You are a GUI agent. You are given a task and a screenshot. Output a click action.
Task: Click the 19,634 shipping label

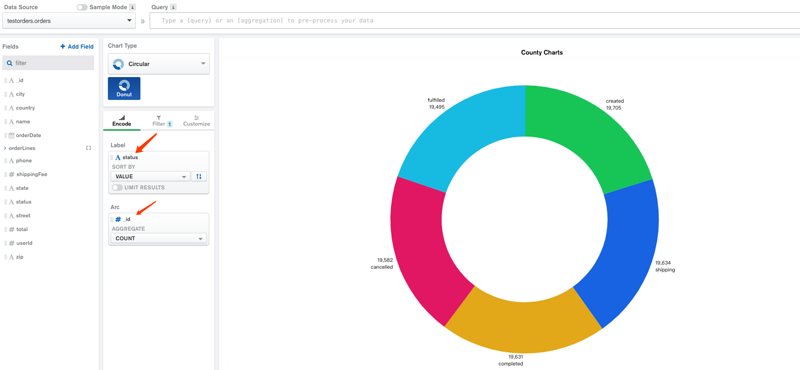[665, 266]
